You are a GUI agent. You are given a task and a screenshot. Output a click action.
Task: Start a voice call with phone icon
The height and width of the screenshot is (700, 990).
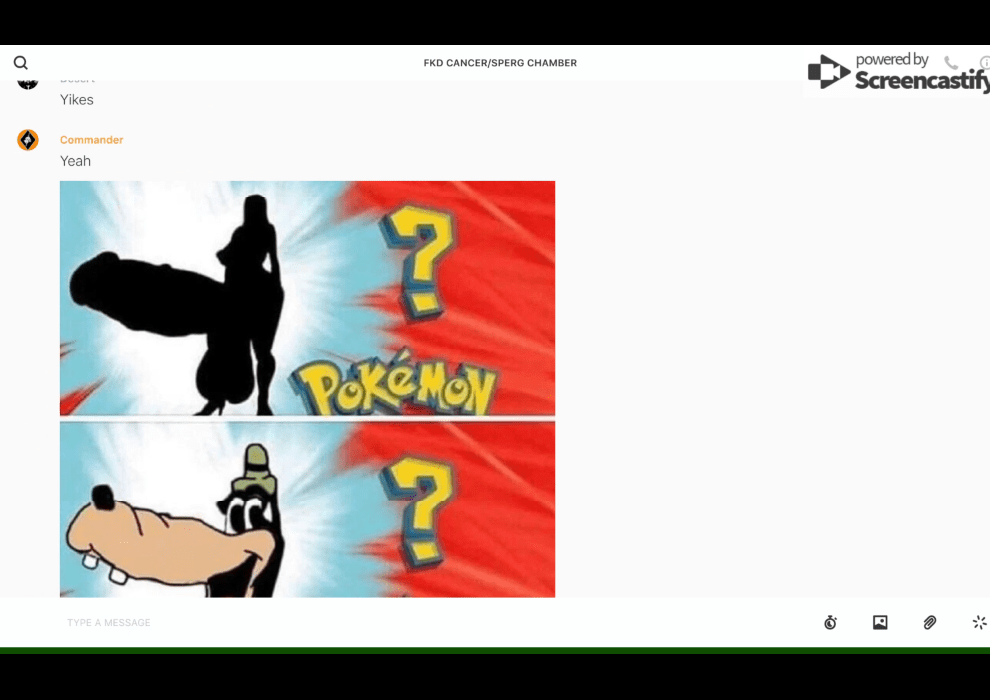click(x=950, y=63)
